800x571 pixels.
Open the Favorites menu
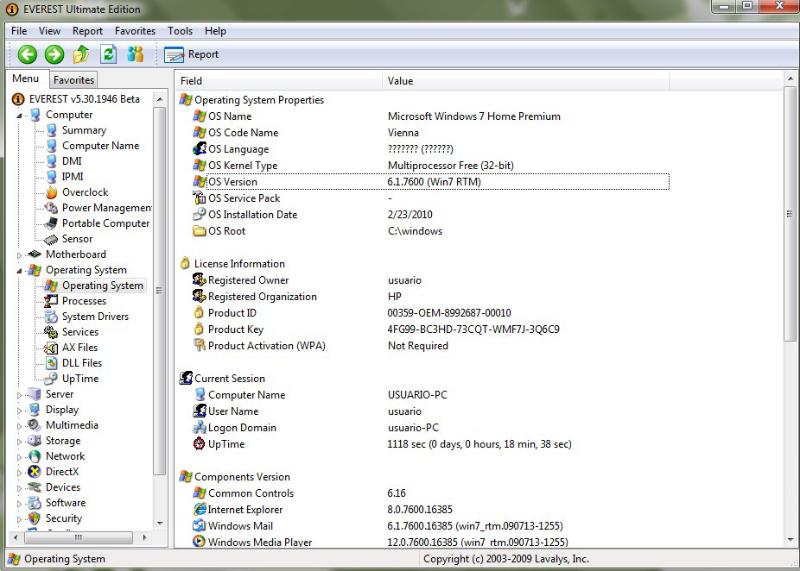pyautogui.click(x=135, y=31)
